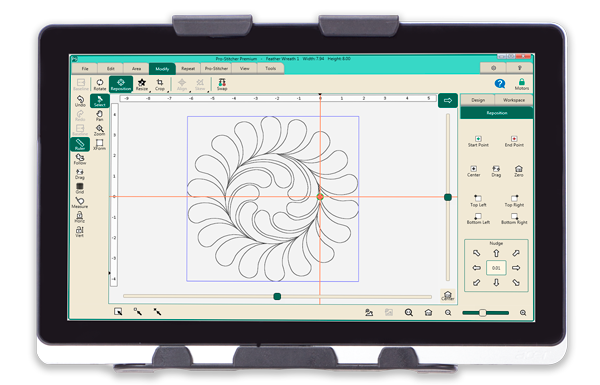The image size is (600, 385).
Task: Open the blue Help question icon
Action: pyautogui.click(x=500, y=83)
